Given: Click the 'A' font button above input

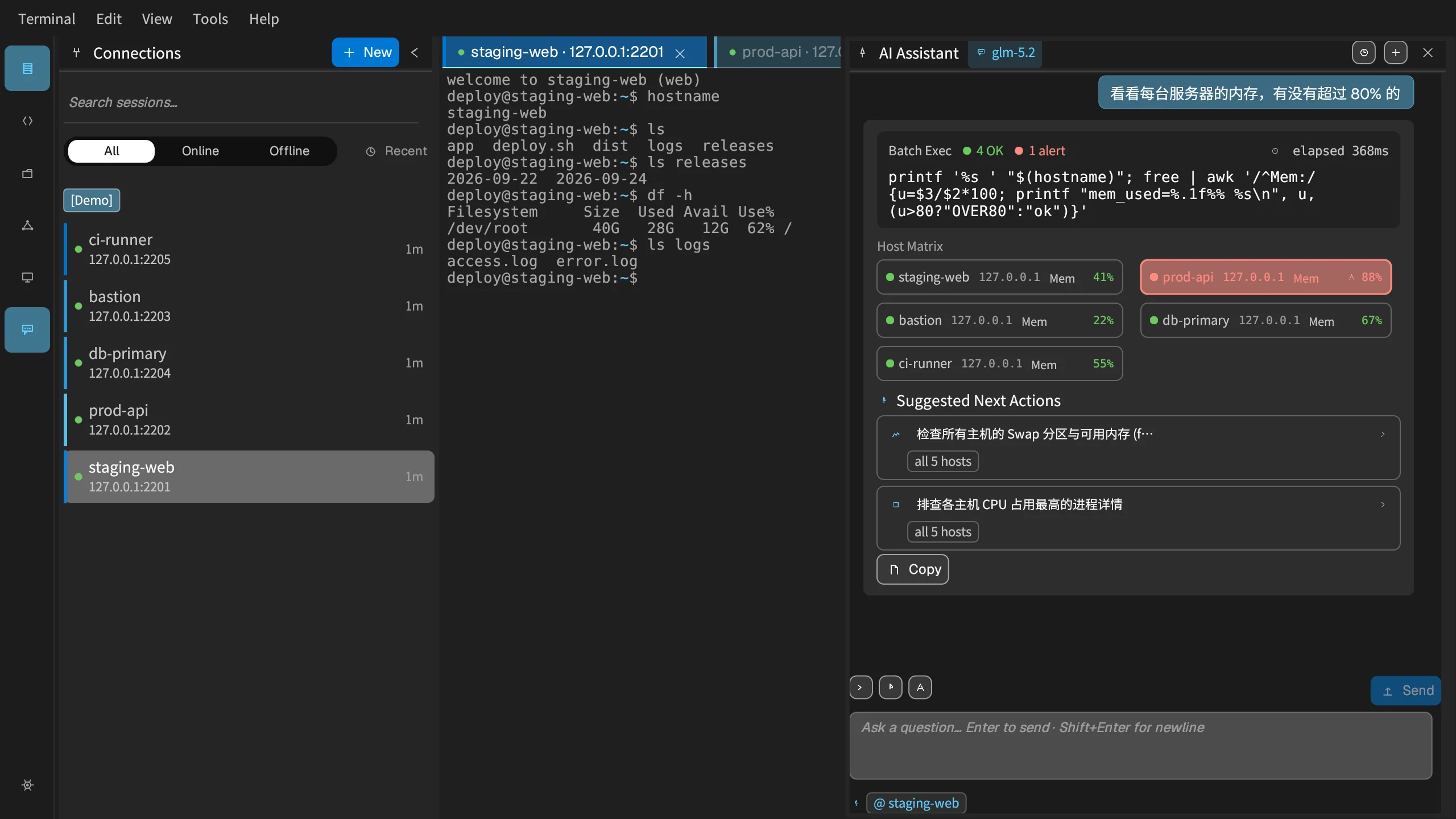Looking at the screenshot, I should [x=920, y=687].
